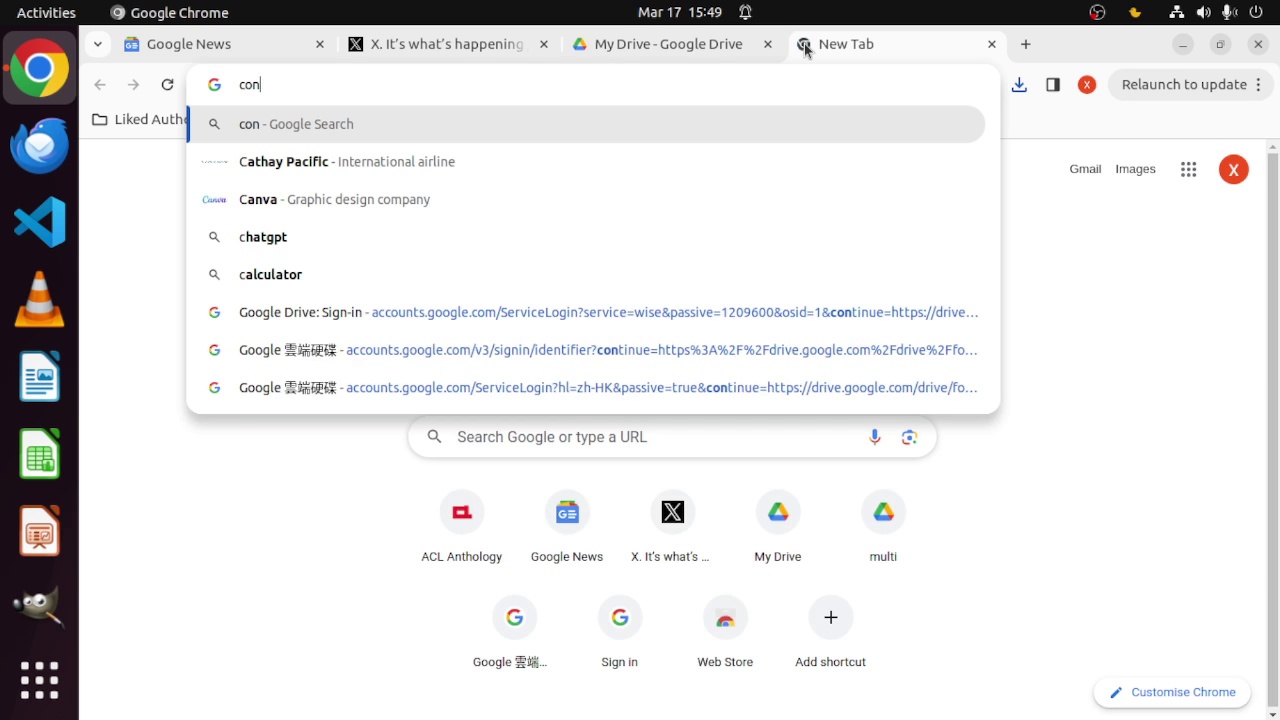Launch Thunderbird from the dock
1280x720 pixels.
(x=40, y=146)
